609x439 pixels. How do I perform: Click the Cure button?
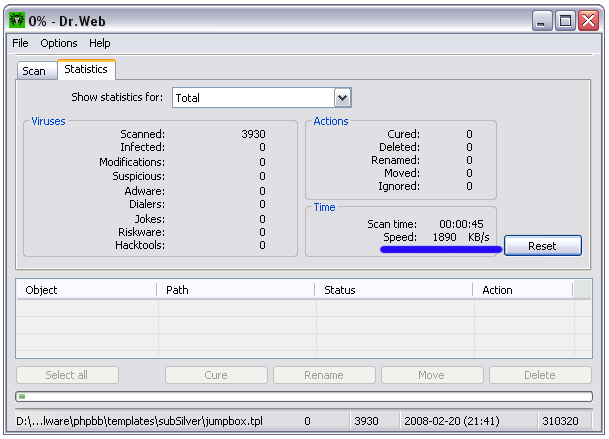pyautogui.click(x=216, y=375)
